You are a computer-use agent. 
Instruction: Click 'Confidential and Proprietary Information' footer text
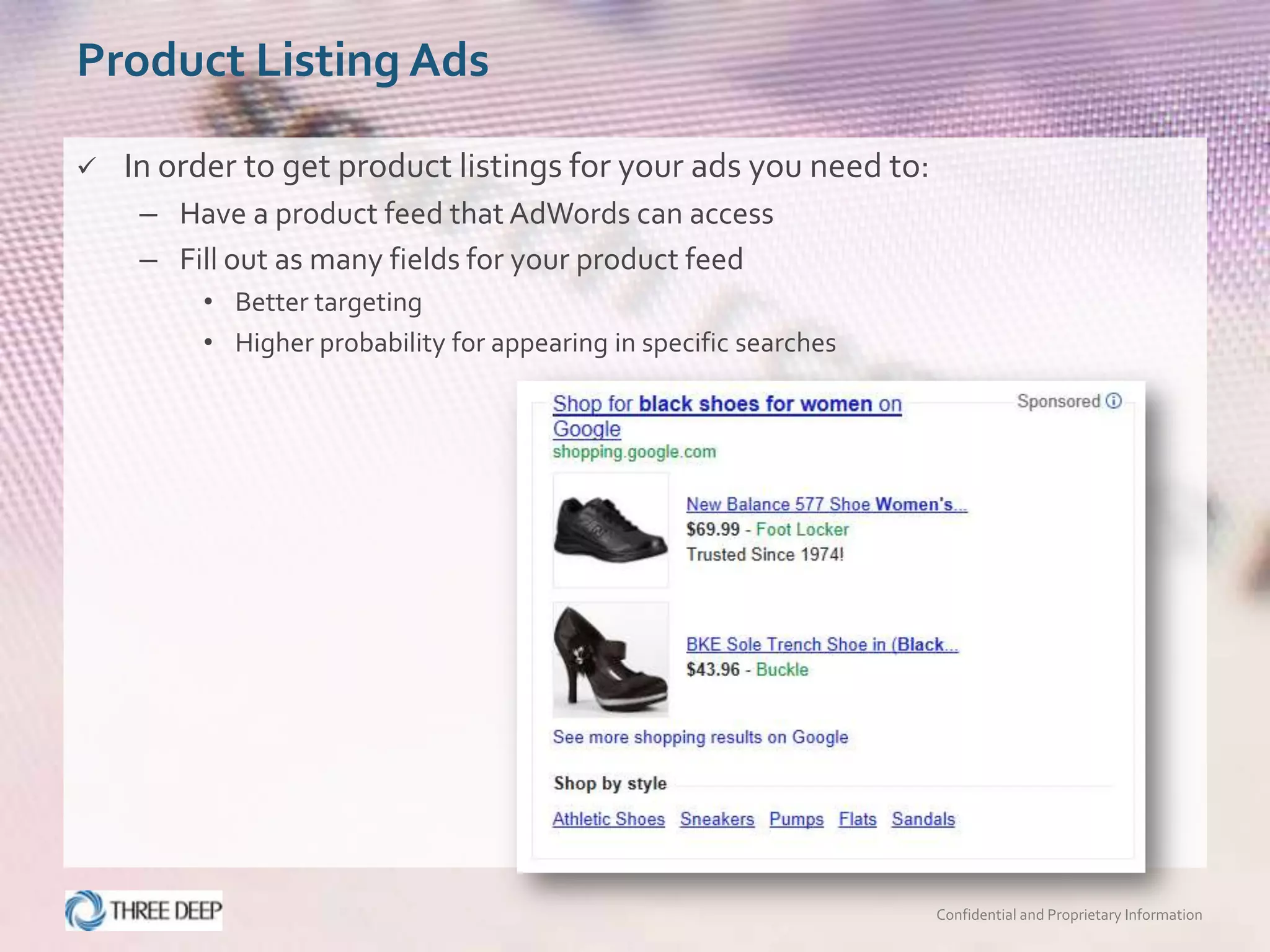tap(1069, 915)
